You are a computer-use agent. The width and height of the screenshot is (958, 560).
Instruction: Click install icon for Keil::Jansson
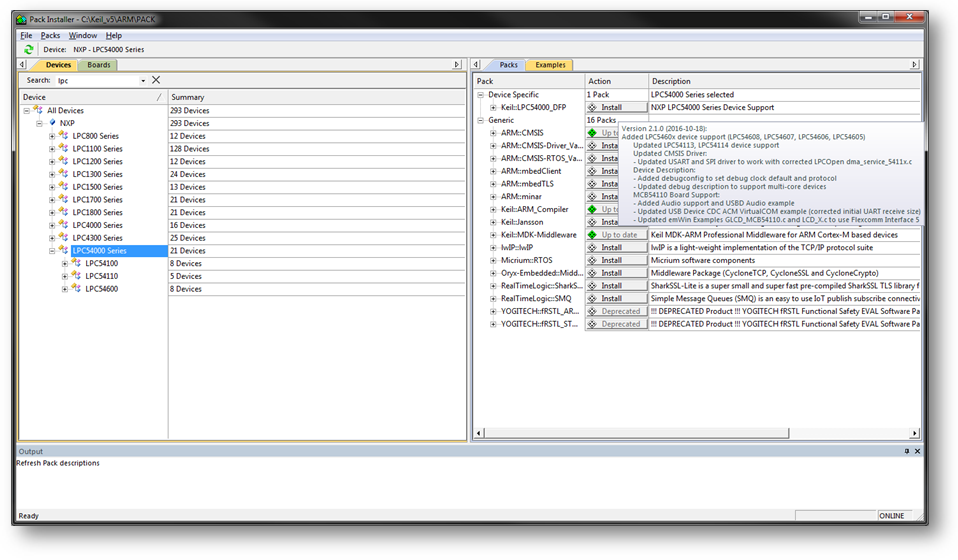tap(592, 222)
